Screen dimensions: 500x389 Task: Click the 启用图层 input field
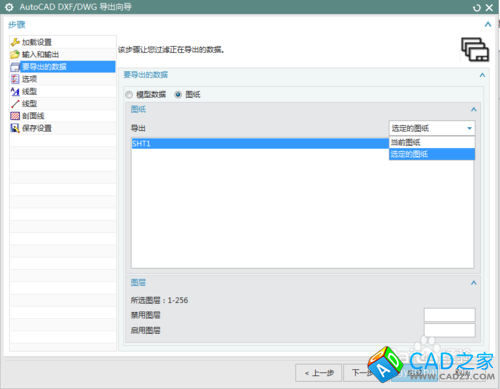pos(449,330)
